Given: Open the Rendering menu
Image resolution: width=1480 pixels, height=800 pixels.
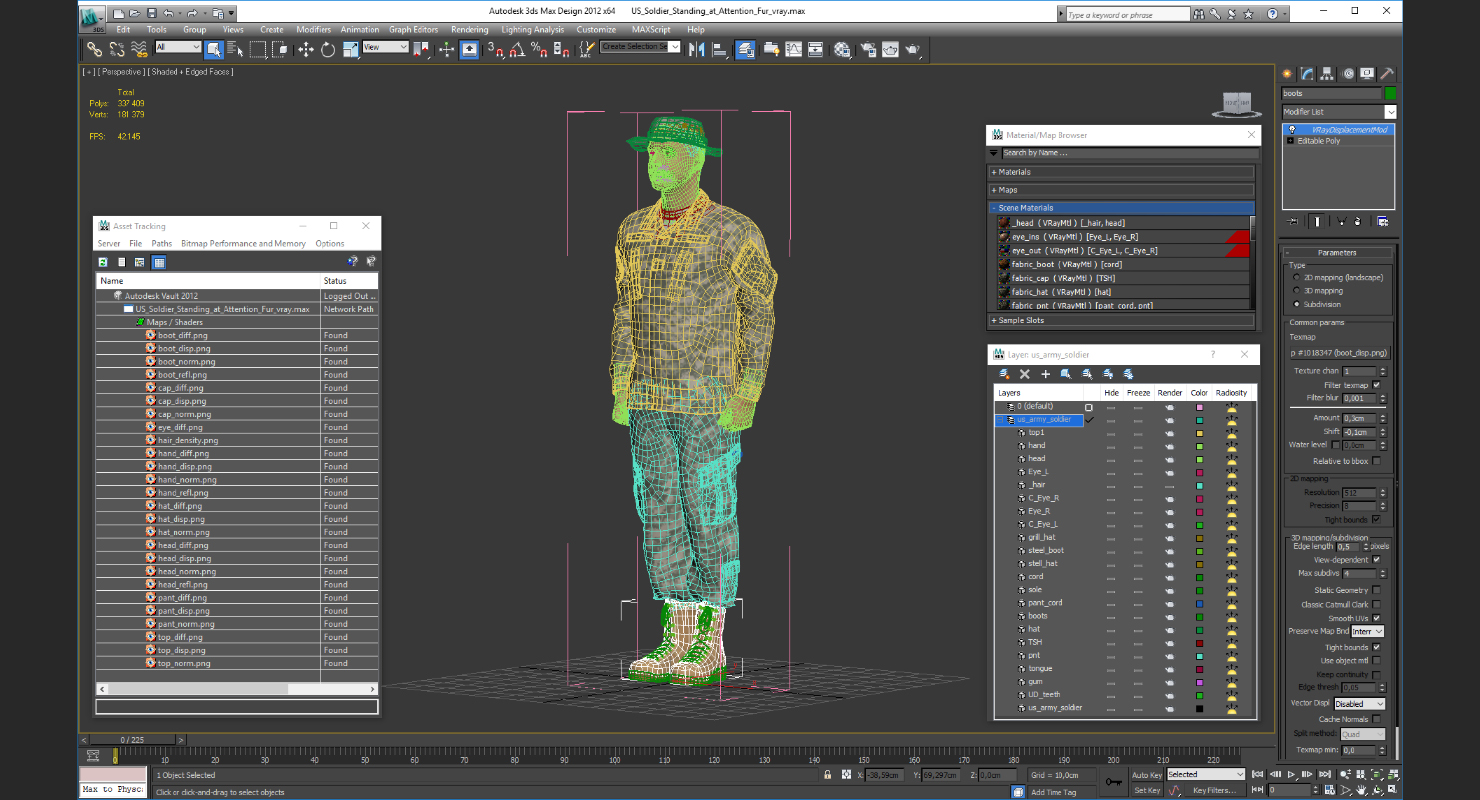Looking at the screenshot, I should click(469, 30).
